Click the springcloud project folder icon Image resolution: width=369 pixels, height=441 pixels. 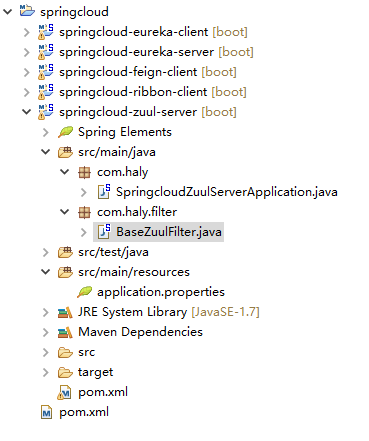coord(27,11)
